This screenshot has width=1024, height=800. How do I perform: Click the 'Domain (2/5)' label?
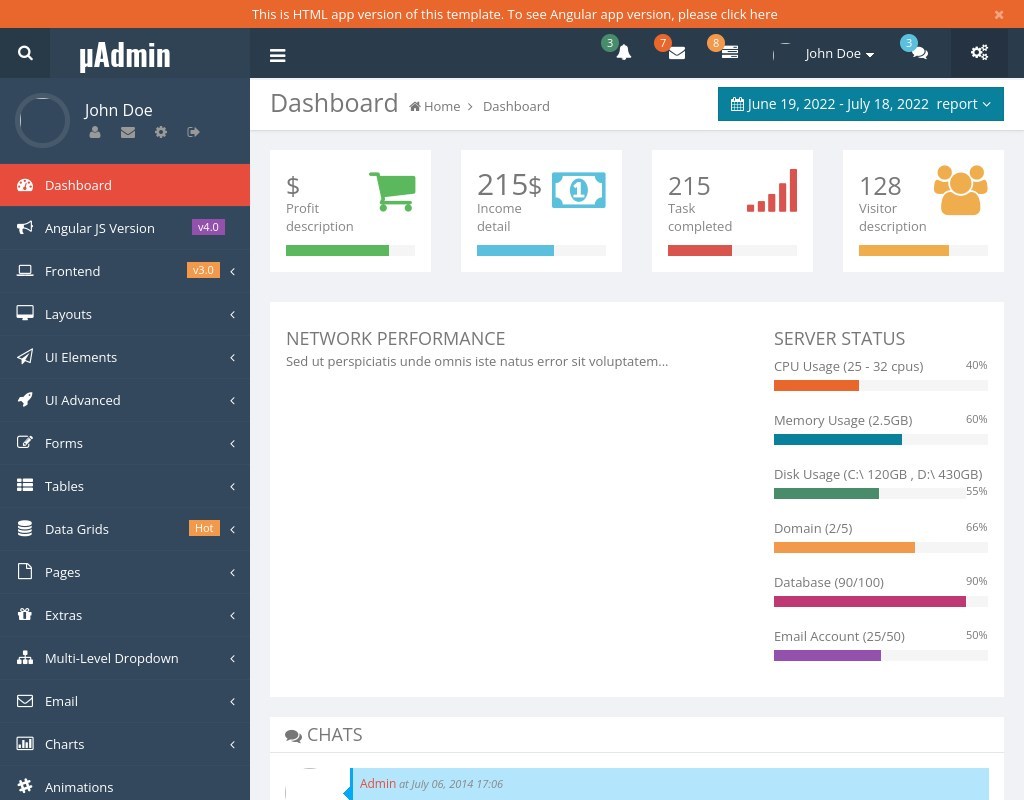click(x=813, y=528)
